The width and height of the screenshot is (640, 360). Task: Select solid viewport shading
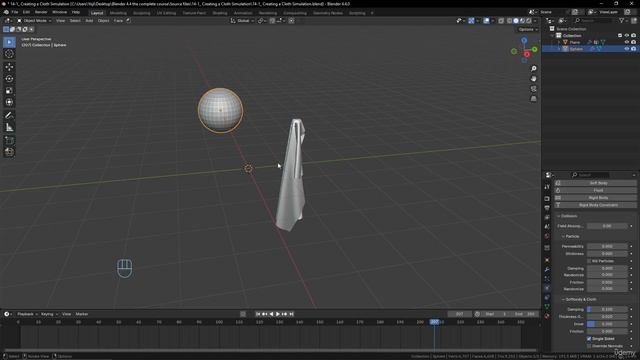516,21
